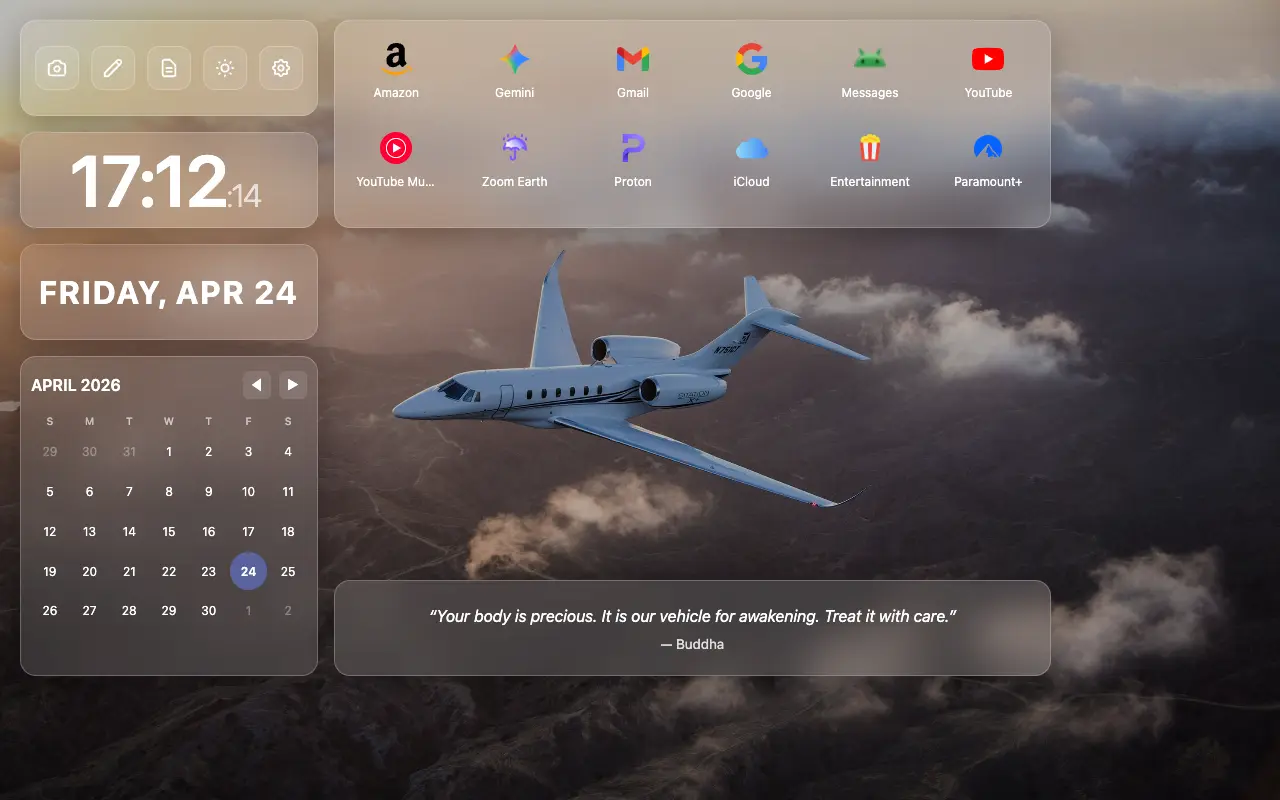1280x800 pixels.
Task: Open the notes document icon
Action: pyautogui.click(x=169, y=68)
